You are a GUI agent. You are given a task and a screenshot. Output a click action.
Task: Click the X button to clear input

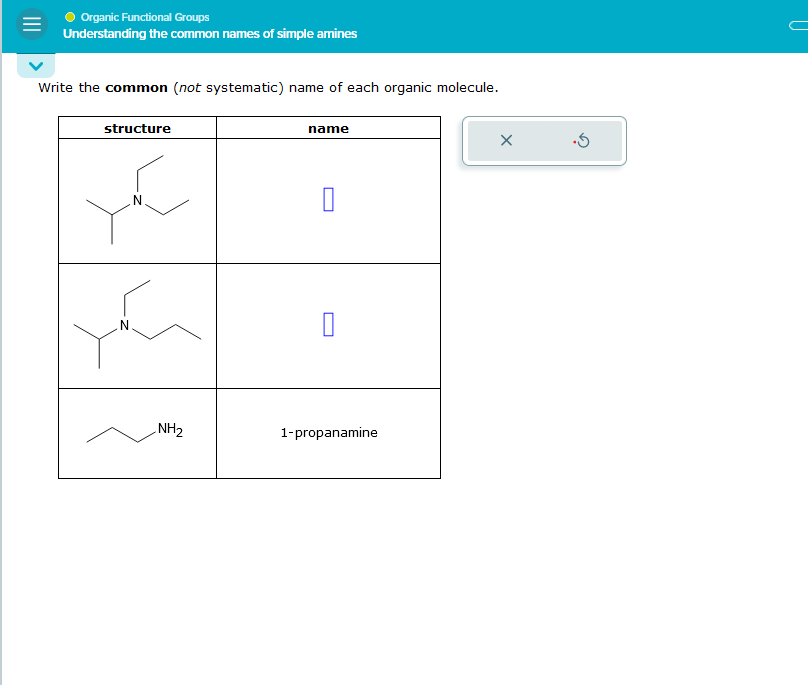click(x=506, y=141)
